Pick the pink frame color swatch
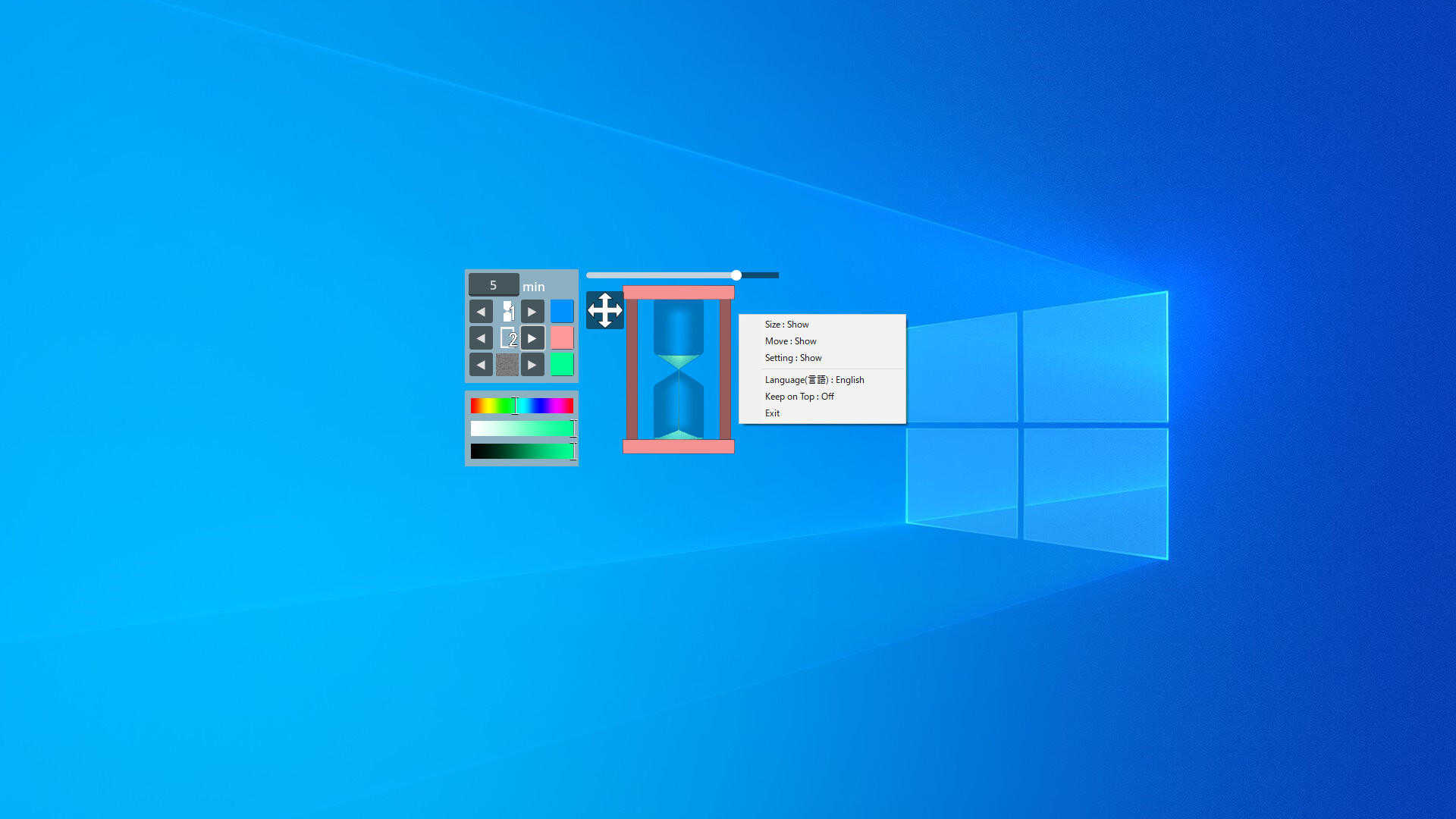This screenshot has height=819, width=1456. point(562,338)
